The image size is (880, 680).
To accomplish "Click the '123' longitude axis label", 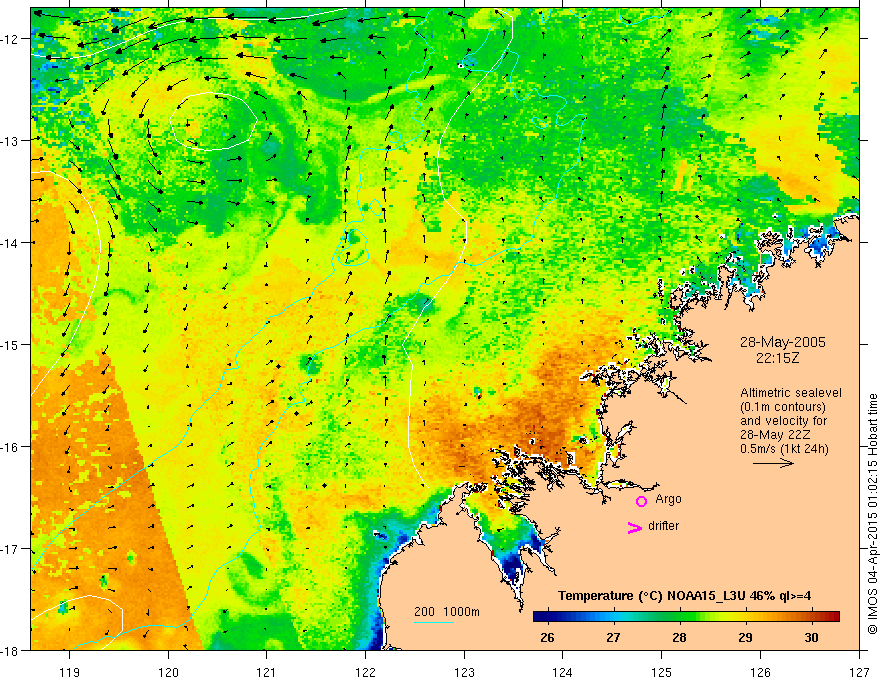I will tap(464, 672).
